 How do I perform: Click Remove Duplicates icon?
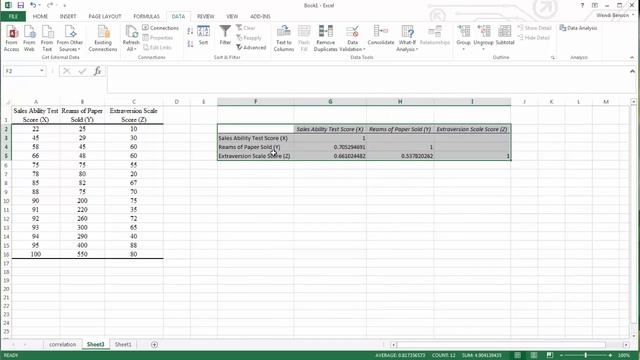(326, 38)
